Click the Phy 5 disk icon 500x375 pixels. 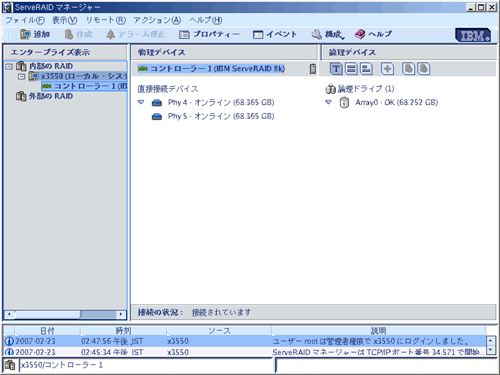point(157,117)
